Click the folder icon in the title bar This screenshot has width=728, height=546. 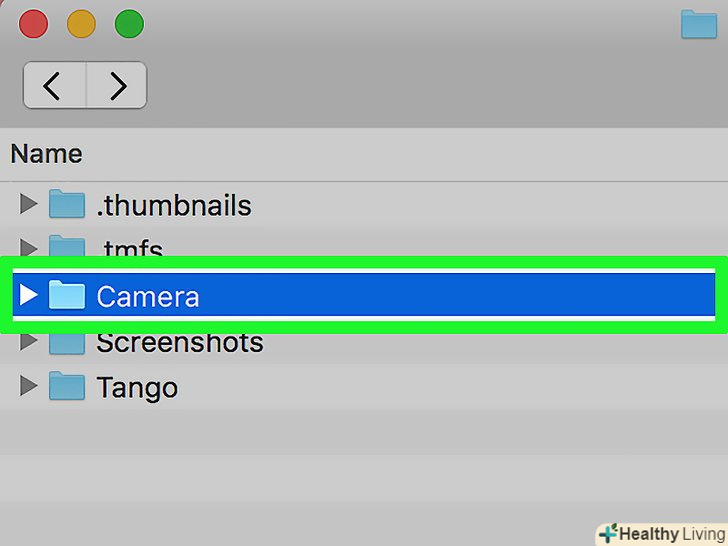click(698, 24)
